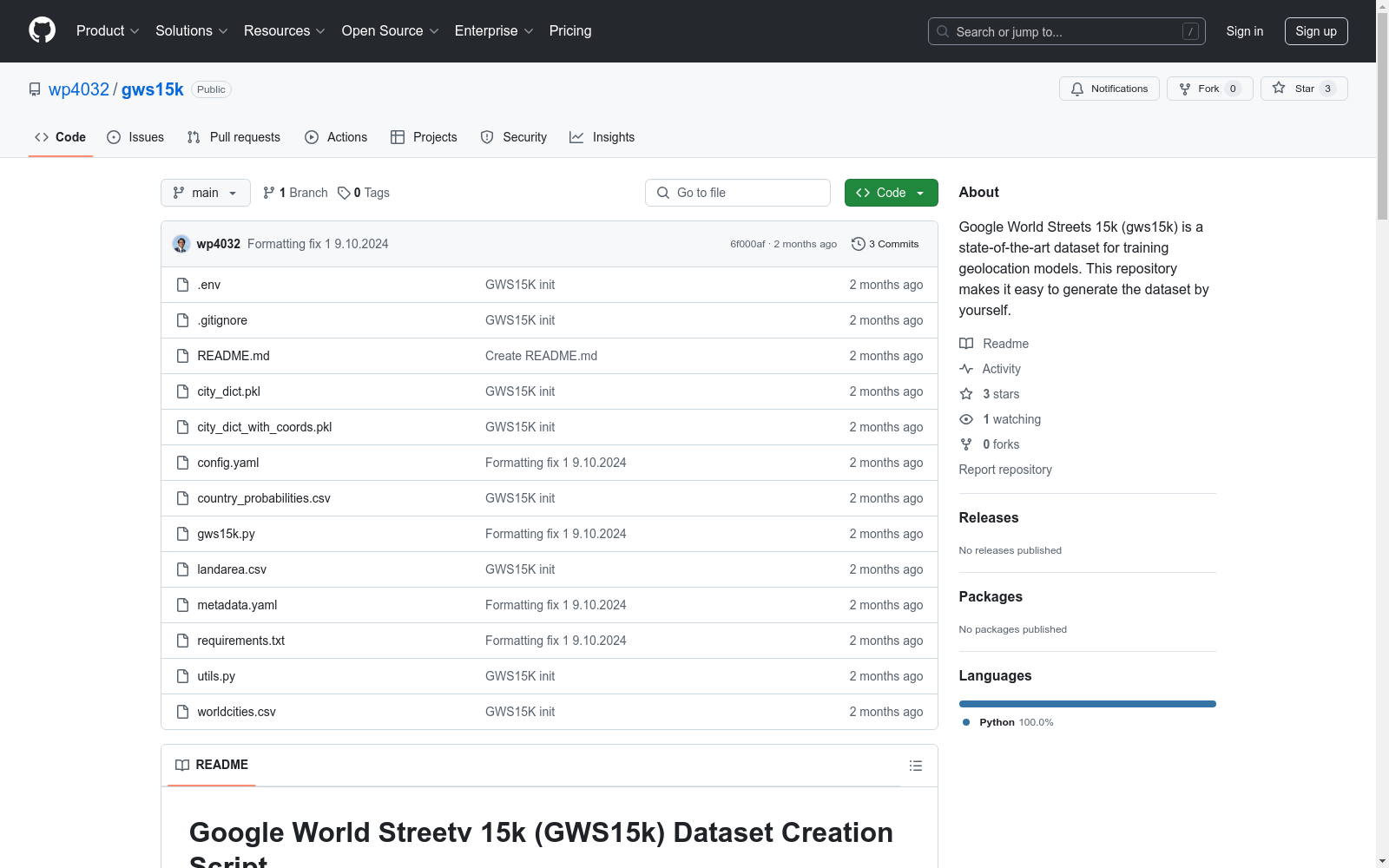Screen dimensions: 1389x868
Task: Click file icon for worldcities.csv
Action: click(x=182, y=712)
